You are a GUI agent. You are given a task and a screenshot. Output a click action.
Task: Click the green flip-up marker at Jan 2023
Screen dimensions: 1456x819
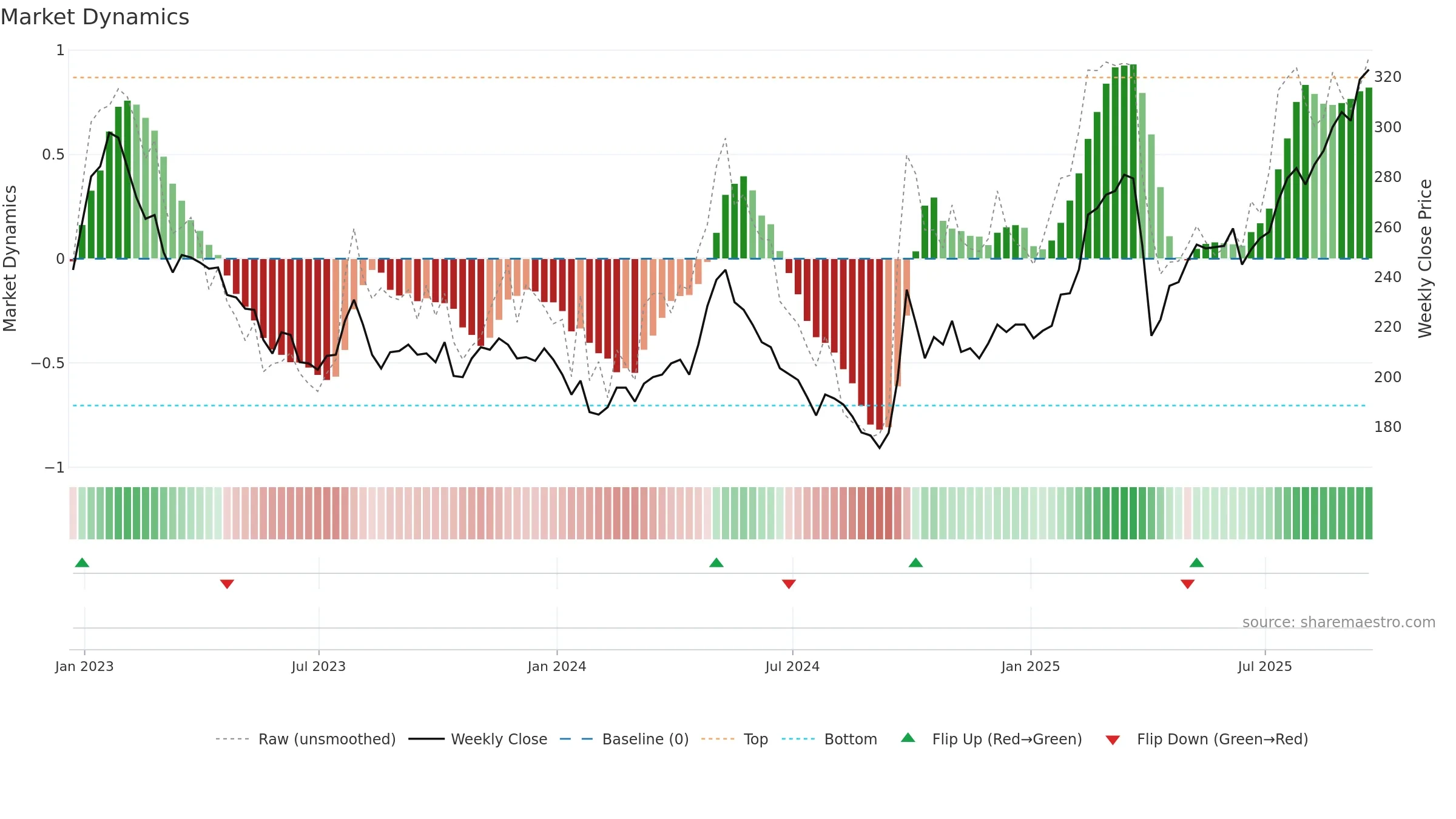click(x=82, y=562)
